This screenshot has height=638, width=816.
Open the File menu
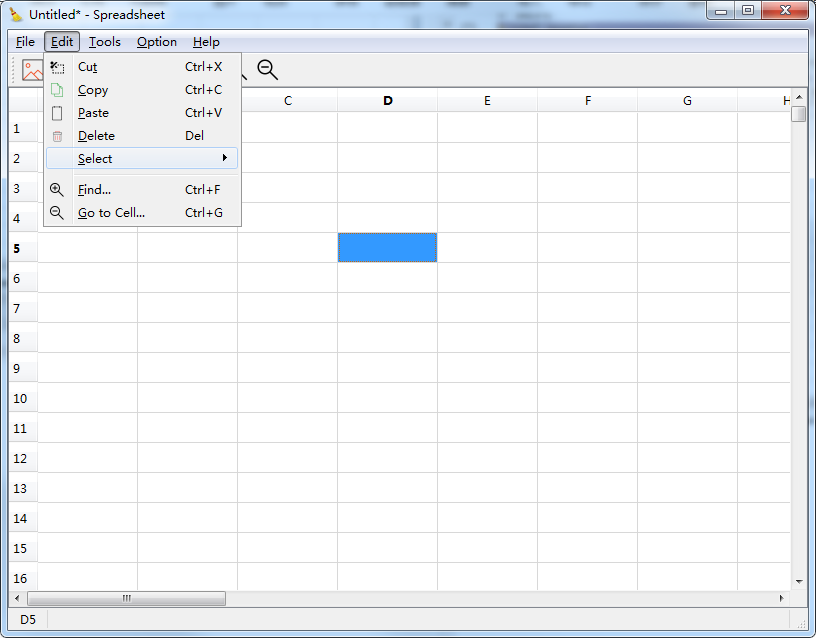(x=25, y=42)
